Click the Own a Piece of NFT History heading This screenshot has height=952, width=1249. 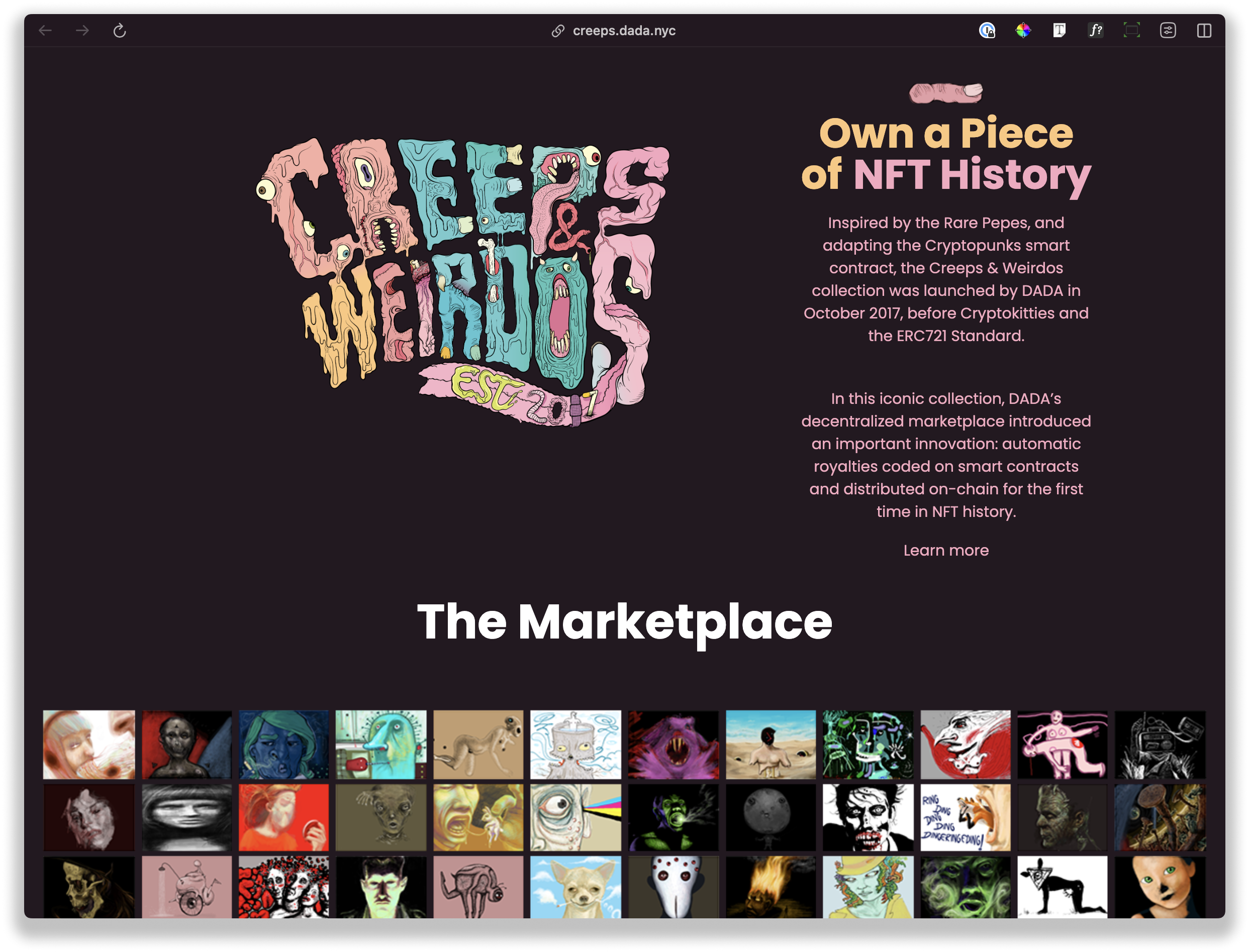point(946,154)
